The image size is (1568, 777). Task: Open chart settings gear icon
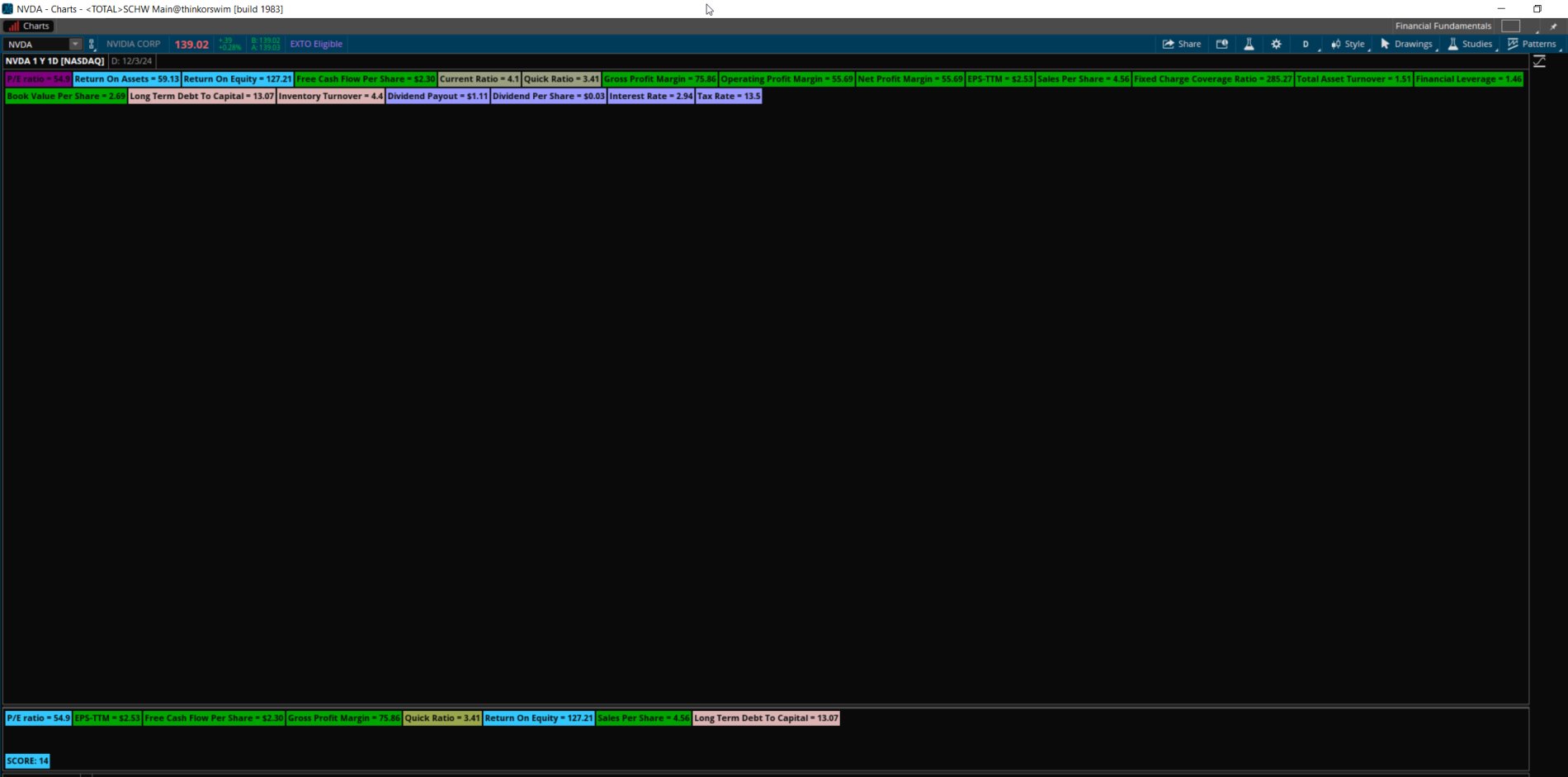1276,44
